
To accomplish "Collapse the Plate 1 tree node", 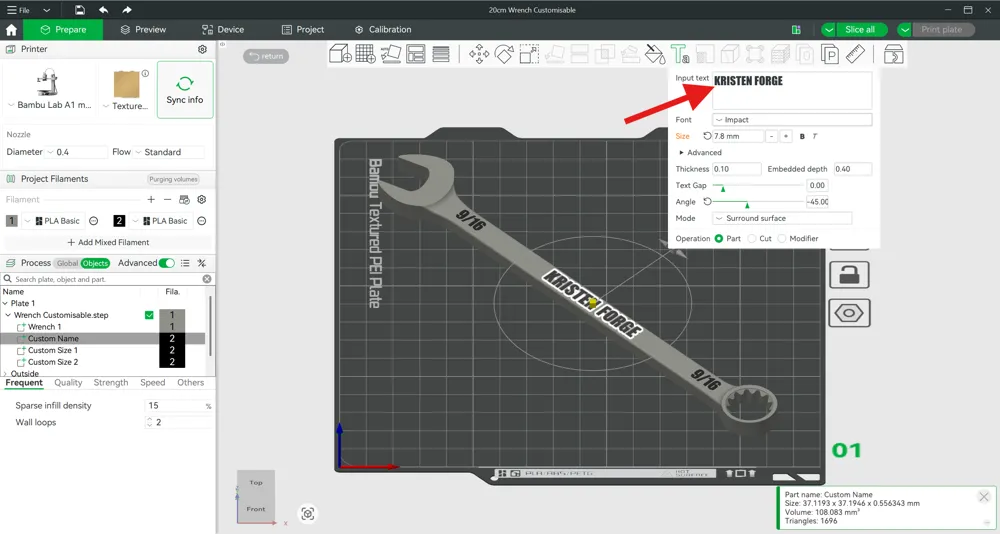I will [6, 304].
